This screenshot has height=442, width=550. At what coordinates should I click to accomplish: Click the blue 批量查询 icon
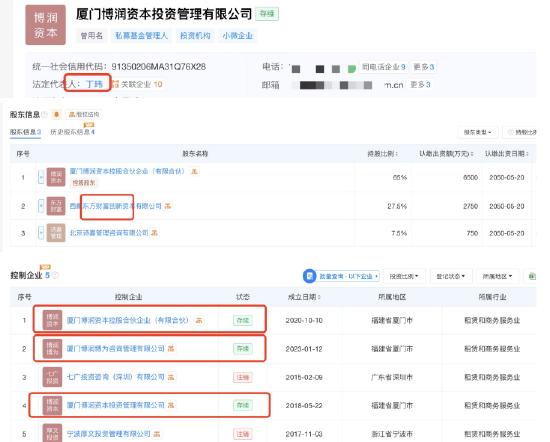(x=309, y=276)
